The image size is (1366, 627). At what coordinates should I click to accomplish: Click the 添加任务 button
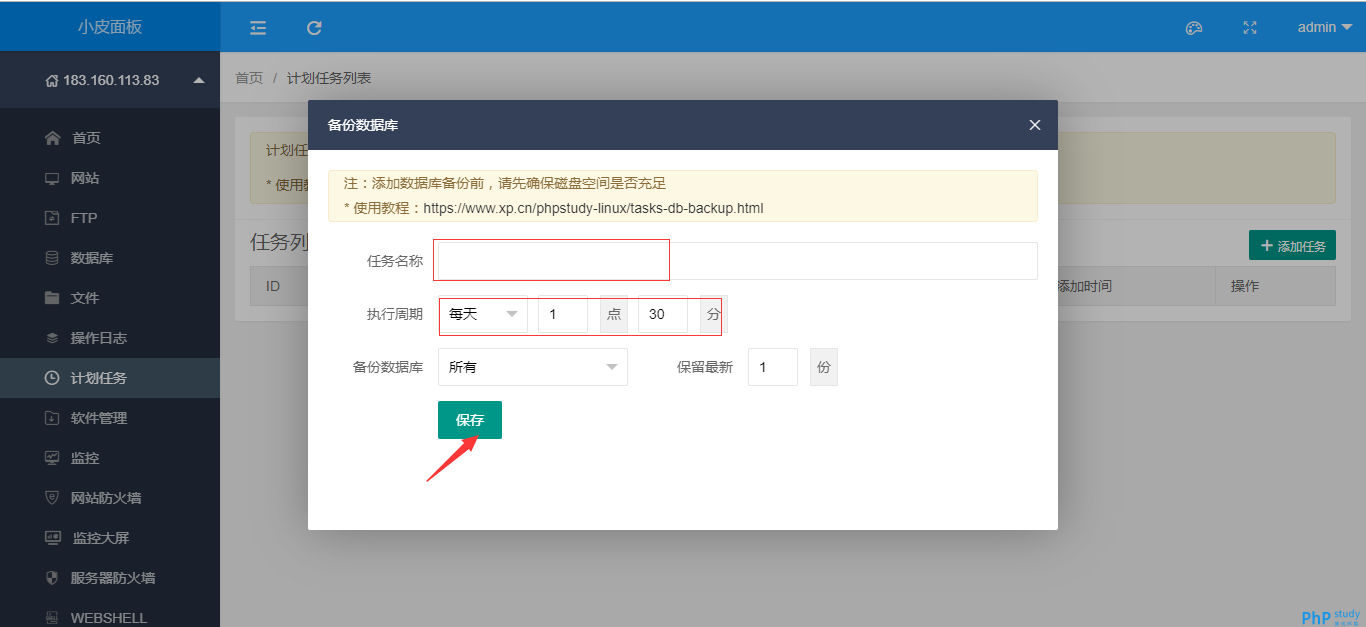click(x=1292, y=245)
